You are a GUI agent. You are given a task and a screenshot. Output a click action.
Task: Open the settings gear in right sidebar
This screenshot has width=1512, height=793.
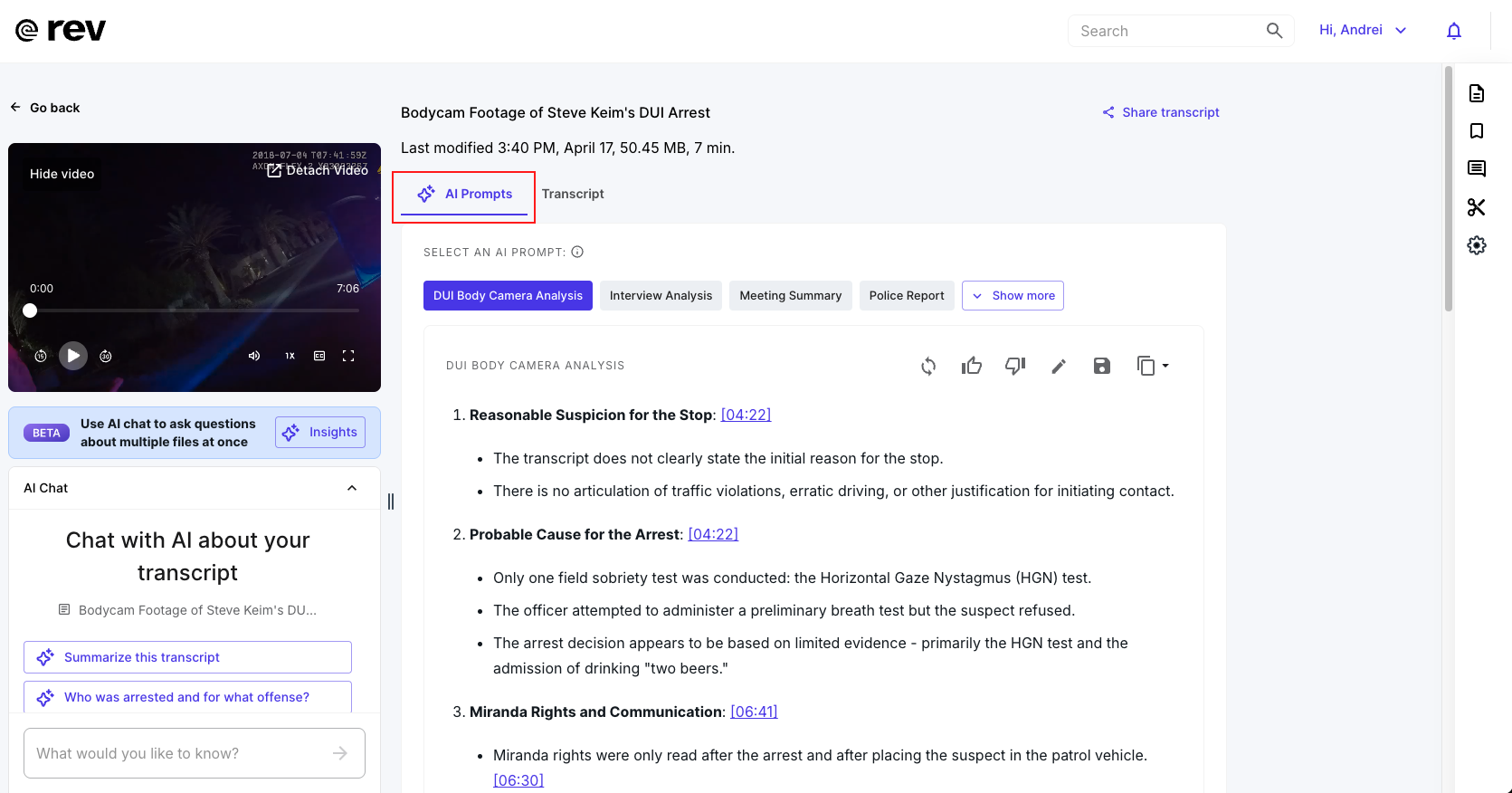(1477, 245)
